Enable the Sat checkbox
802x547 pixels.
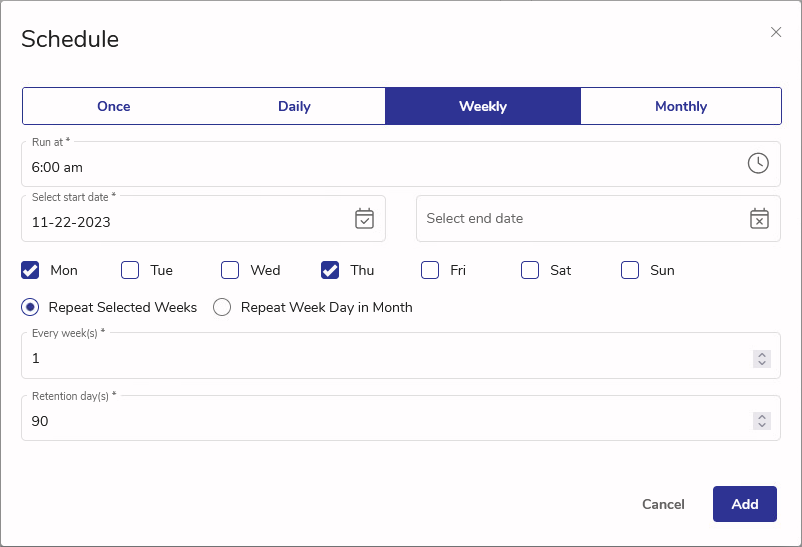click(530, 270)
